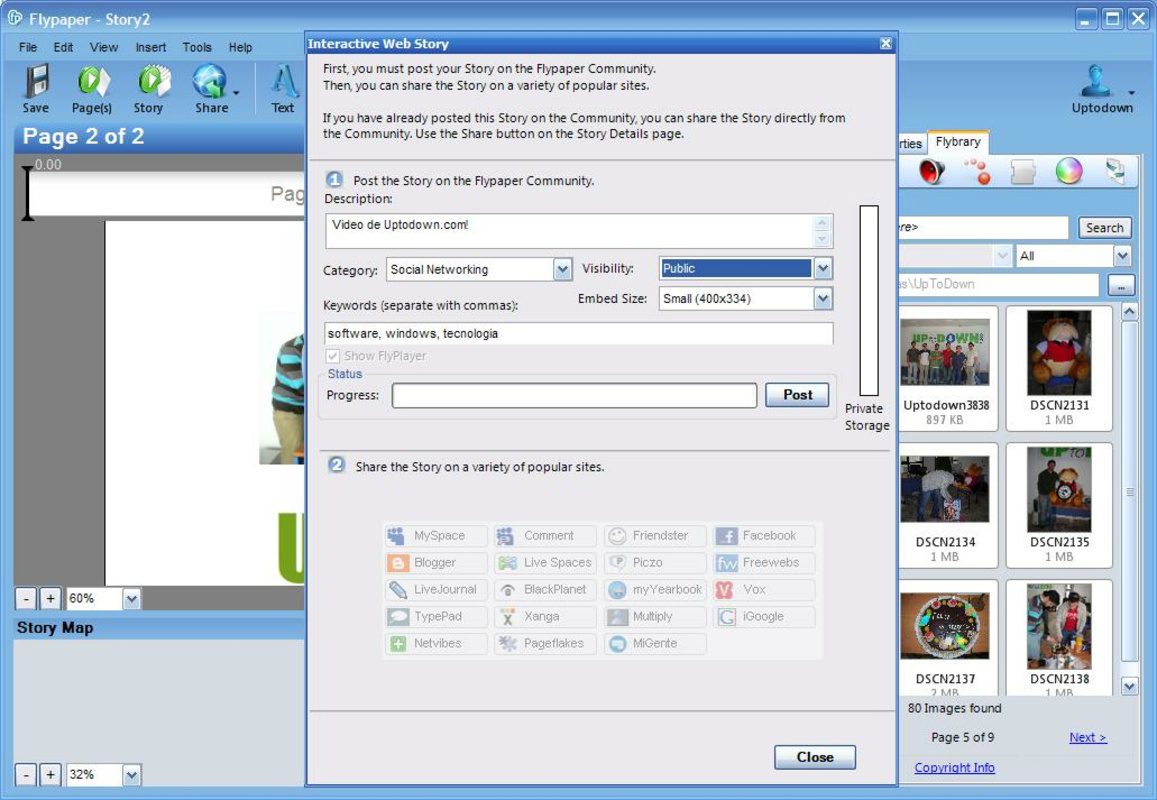Click the rightmost Flybrary category icon
Image resolution: width=1157 pixels, height=800 pixels.
tap(1115, 171)
